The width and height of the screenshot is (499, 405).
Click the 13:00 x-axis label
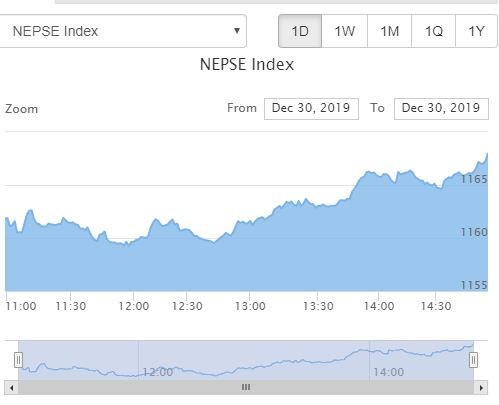point(250,306)
